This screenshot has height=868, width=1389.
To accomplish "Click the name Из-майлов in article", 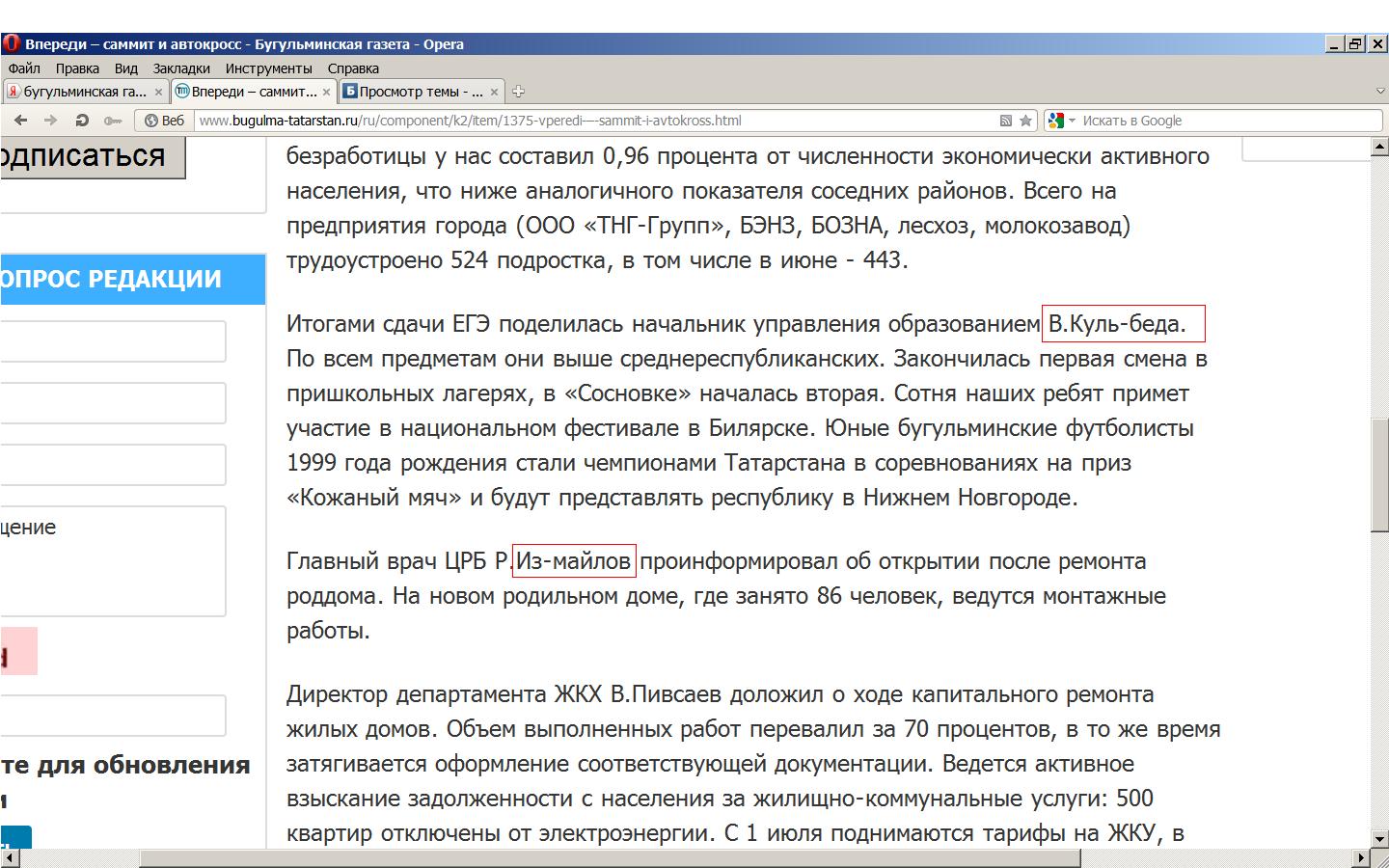I will point(574,561).
